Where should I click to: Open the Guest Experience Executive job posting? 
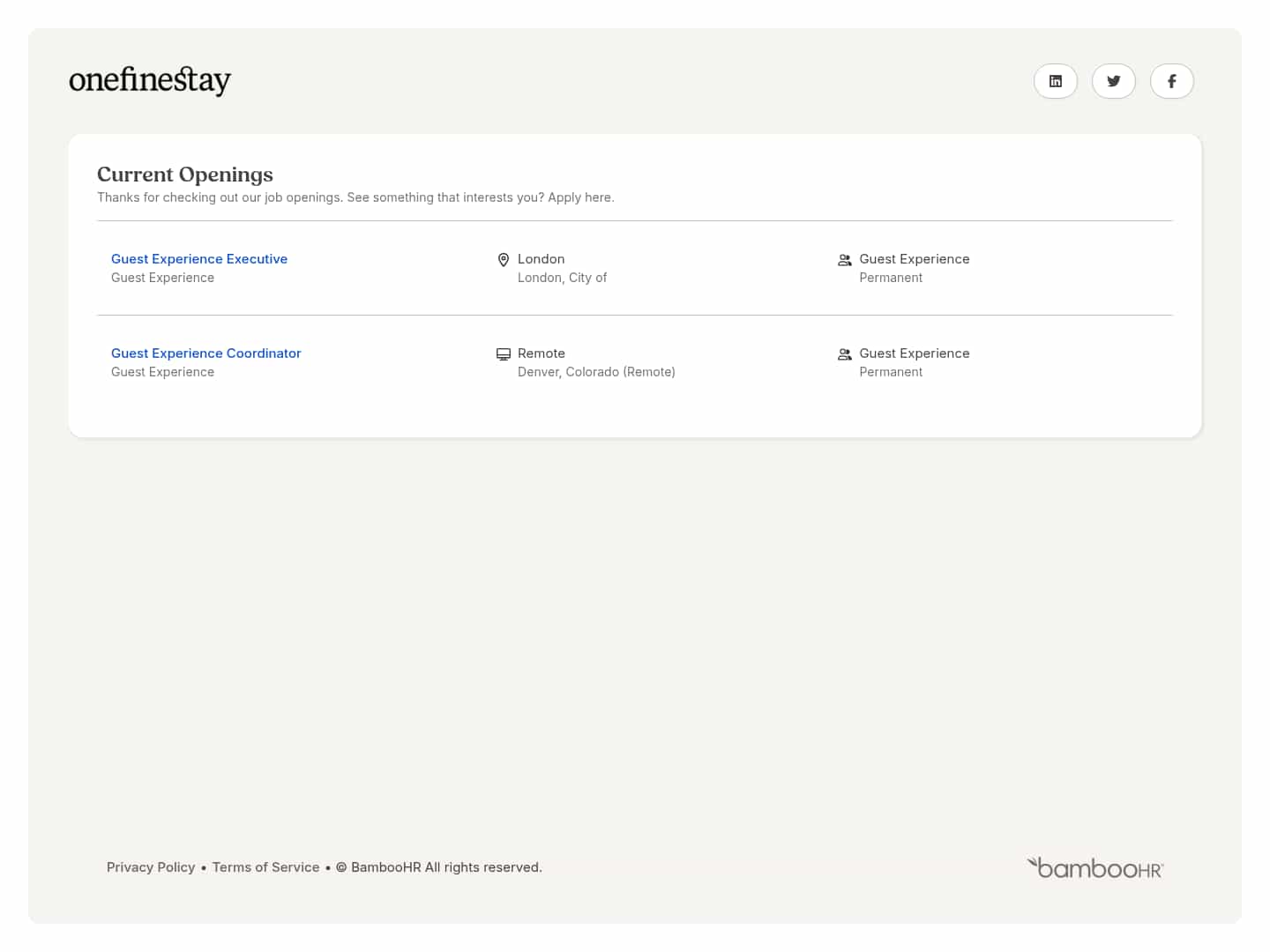pyautogui.click(x=199, y=258)
